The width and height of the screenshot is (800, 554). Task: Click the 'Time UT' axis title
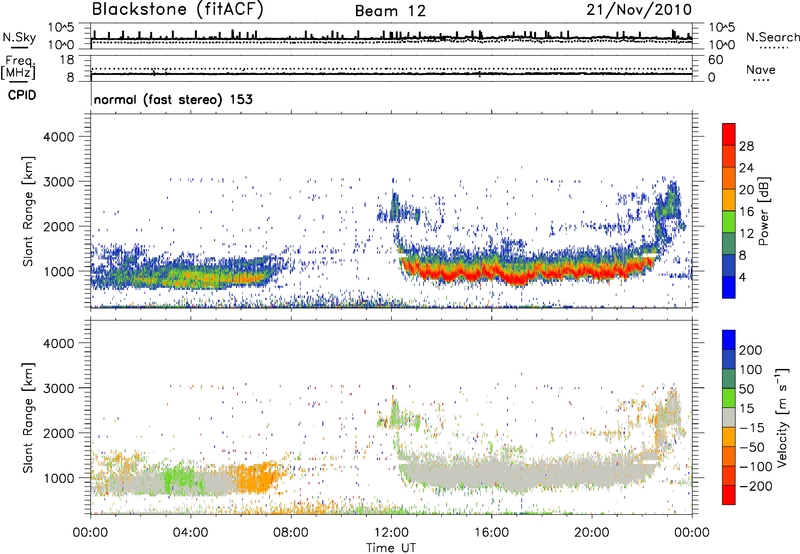pyautogui.click(x=391, y=548)
